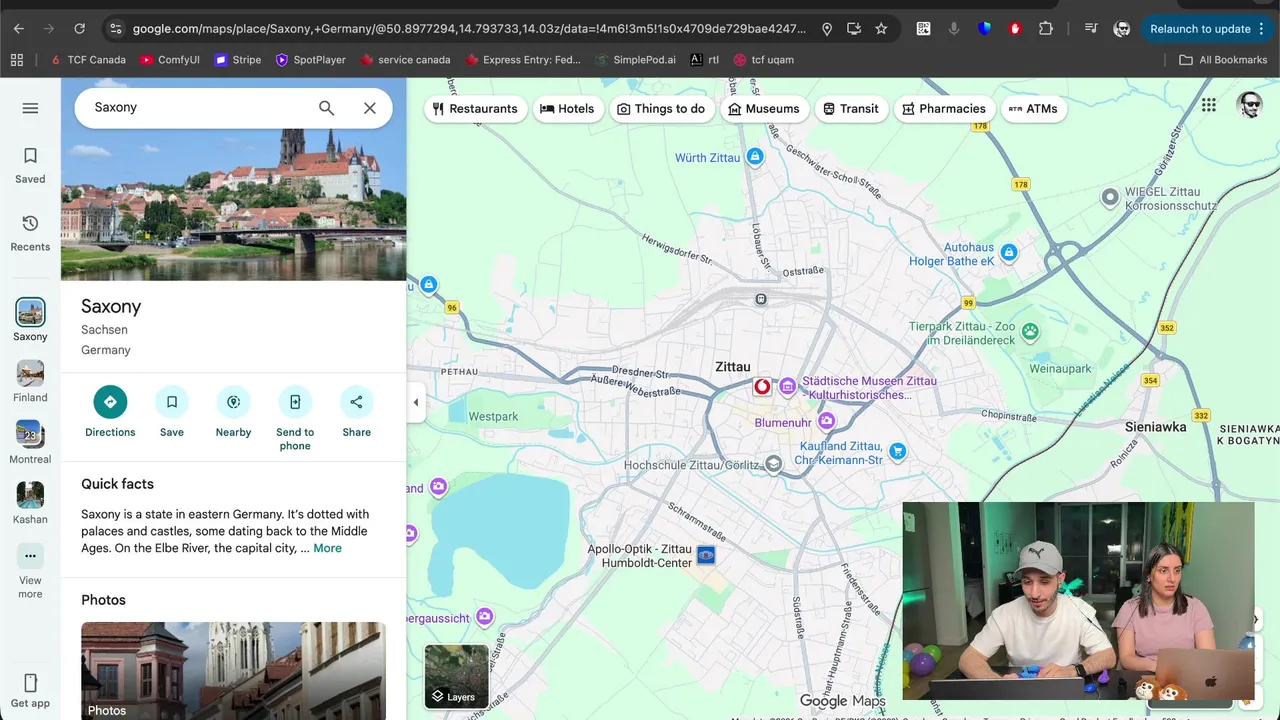1280x720 pixels.
Task: Save Saxony with the bookmark button
Action: point(172,412)
